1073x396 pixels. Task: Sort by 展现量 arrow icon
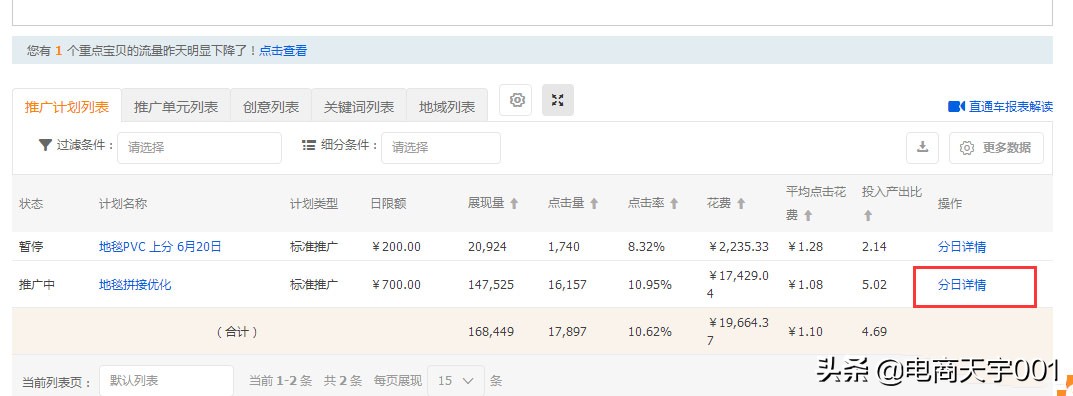point(515,203)
